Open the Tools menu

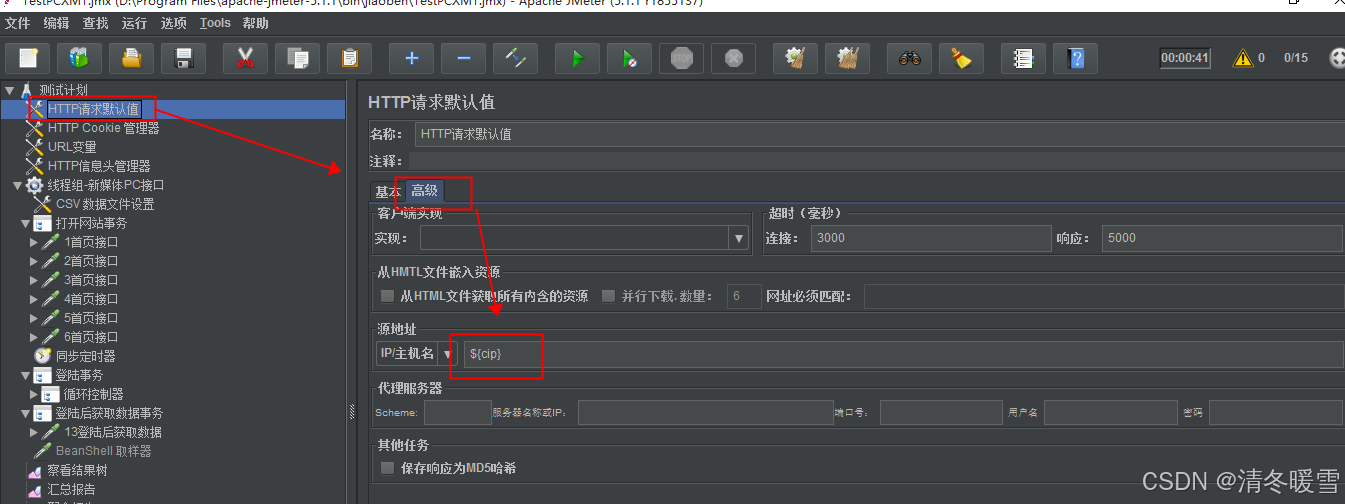pyautogui.click(x=215, y=23)
